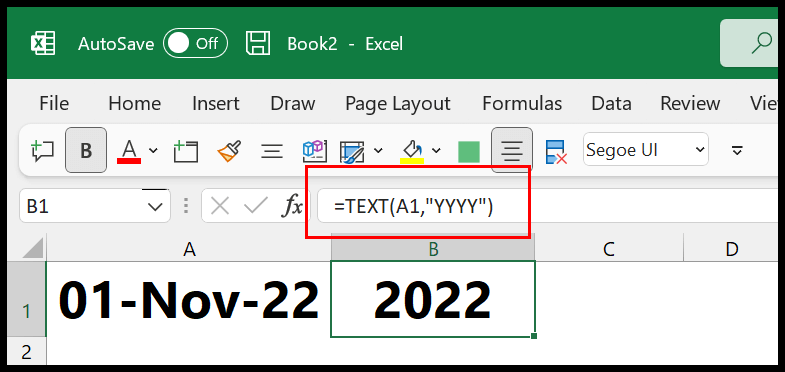Select the Format Painter brush
Screen dimensions: 785x372
click(229, 150)
